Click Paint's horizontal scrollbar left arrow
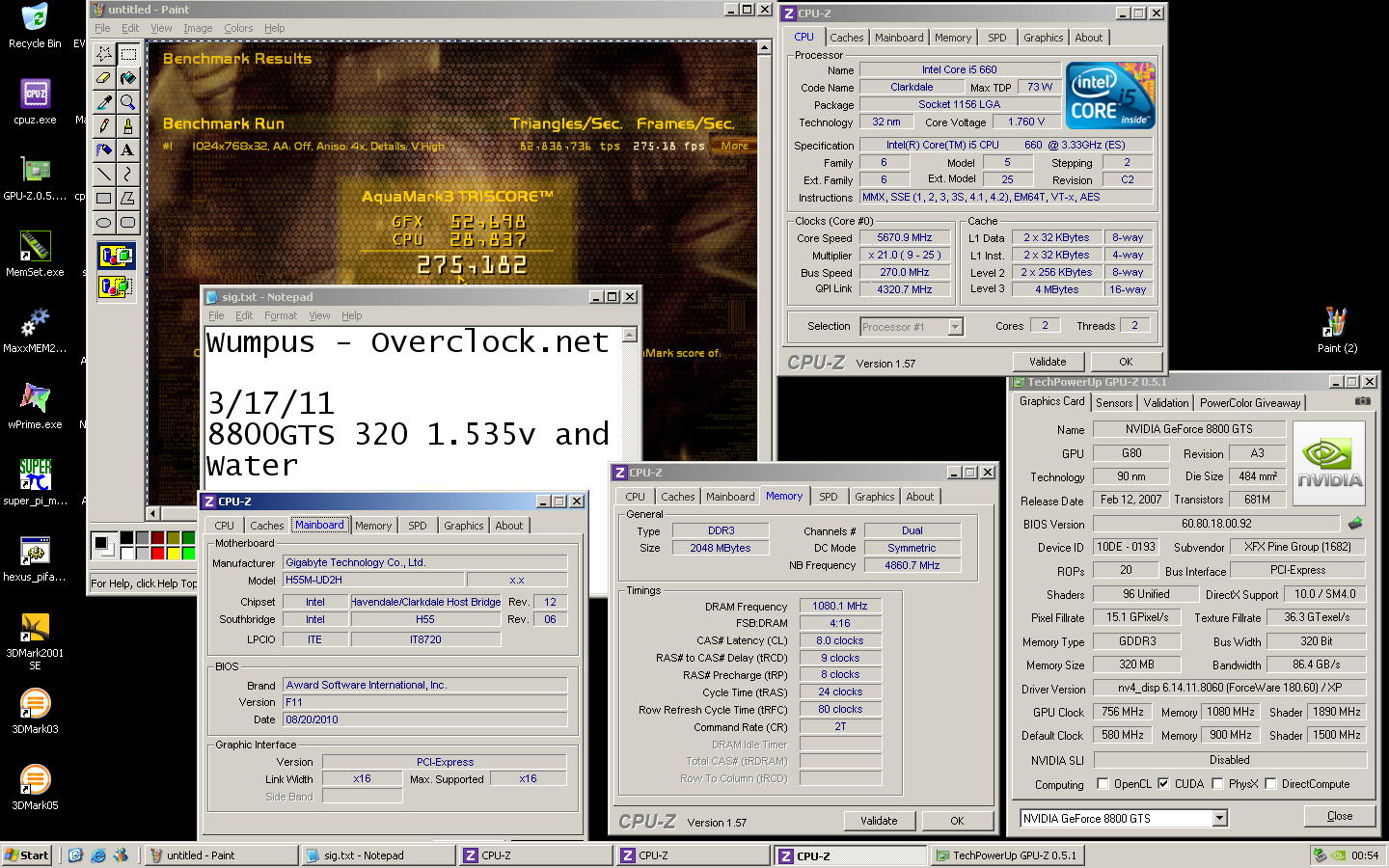1389x868 pixels. 152,513
